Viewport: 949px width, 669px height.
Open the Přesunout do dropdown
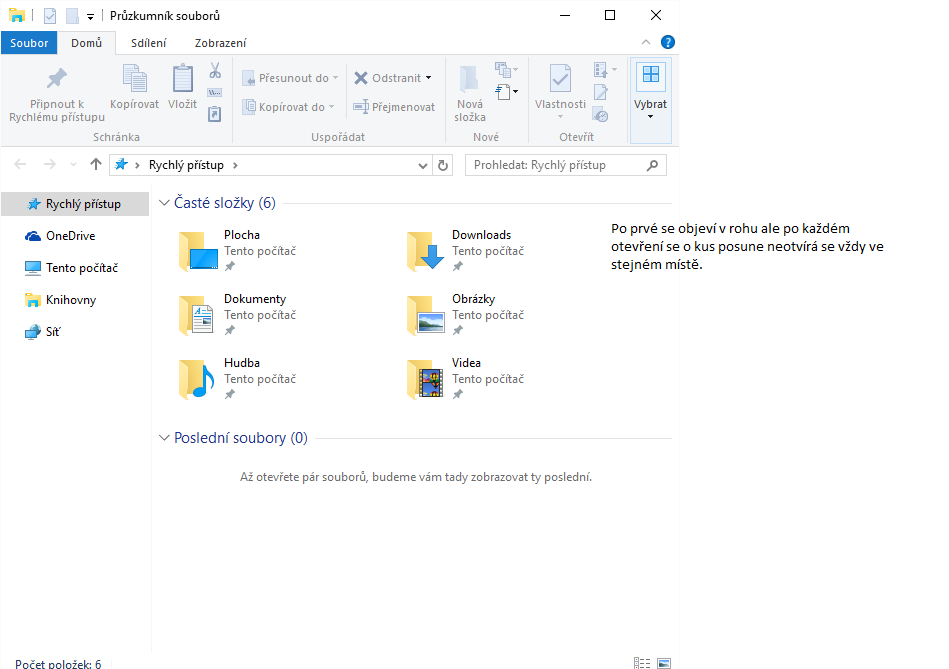[290, 78]
